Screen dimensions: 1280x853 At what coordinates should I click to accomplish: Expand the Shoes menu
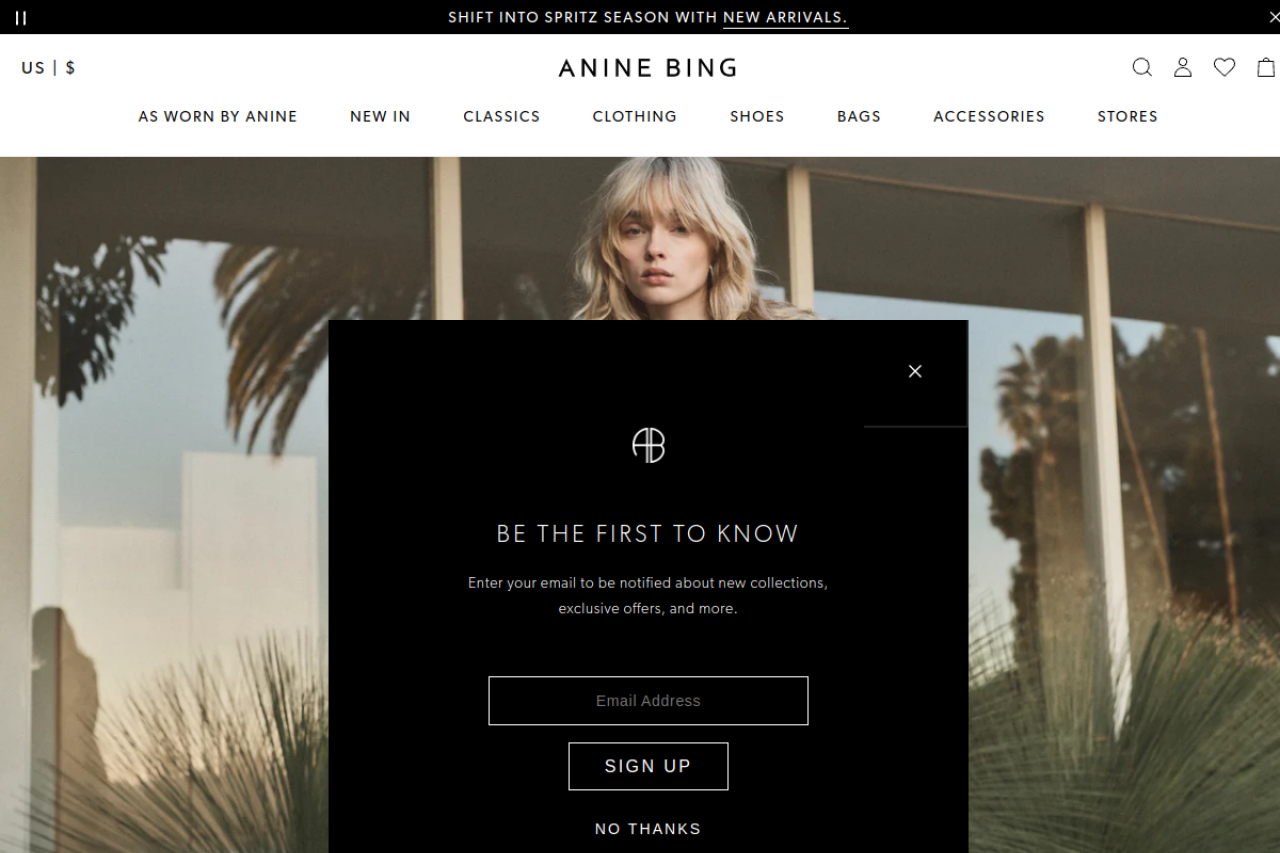pyautogui.click(x=757, y=116)
